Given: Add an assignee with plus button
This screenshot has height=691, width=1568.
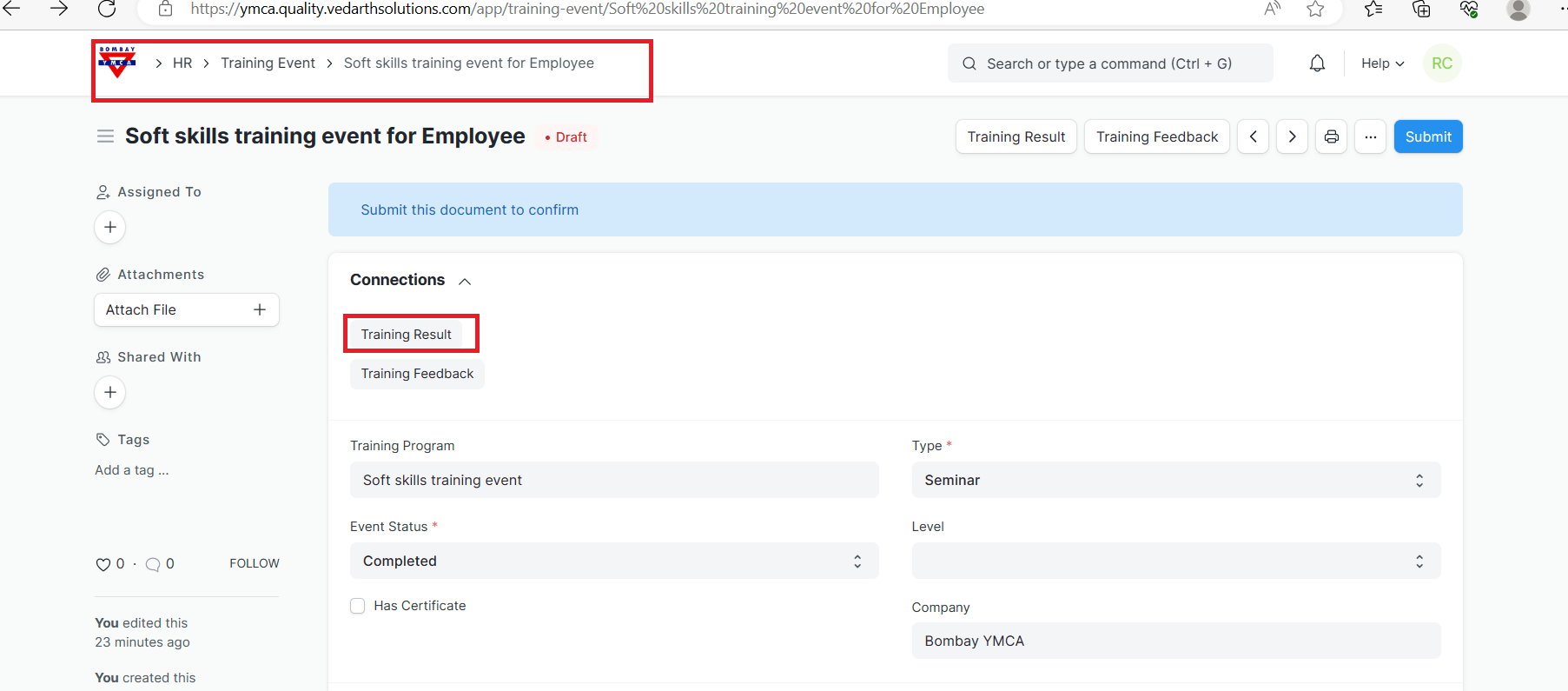Looking at the screenshot, I should tap(110, 227).
